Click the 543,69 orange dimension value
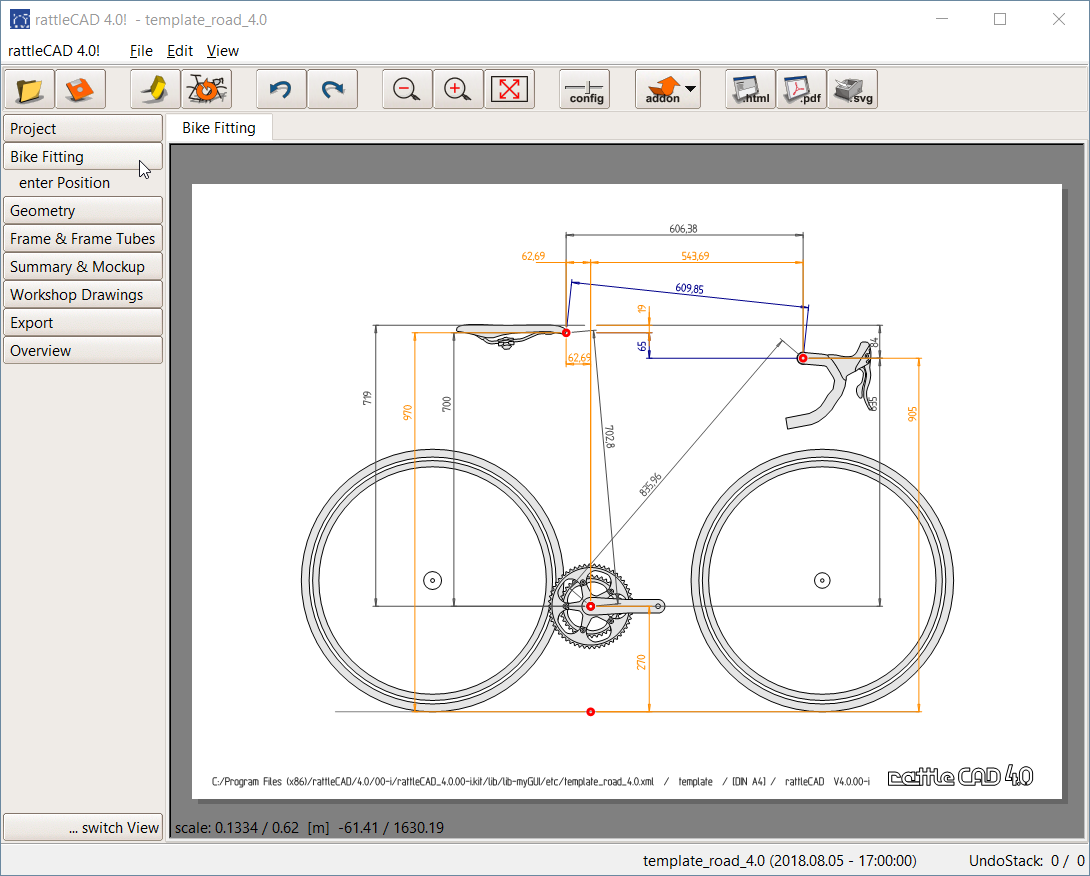This screenshot has height=876, width=1090. coord(695,256)
